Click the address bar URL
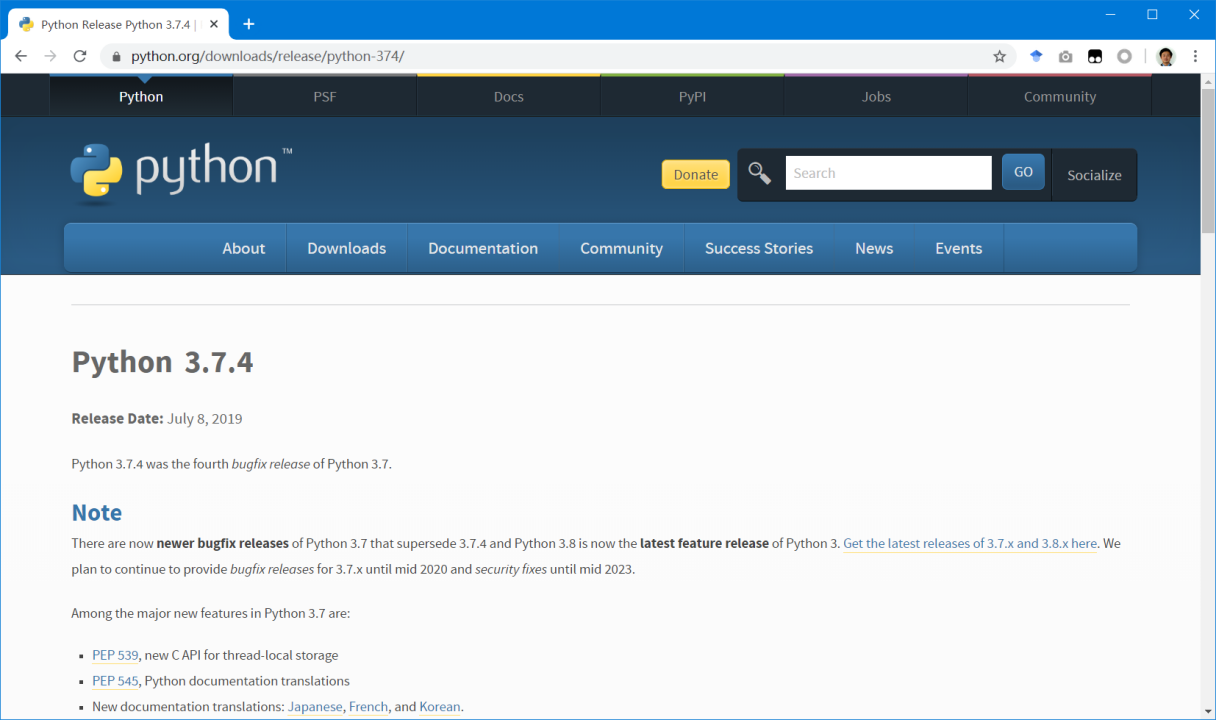 click(268, 56)
